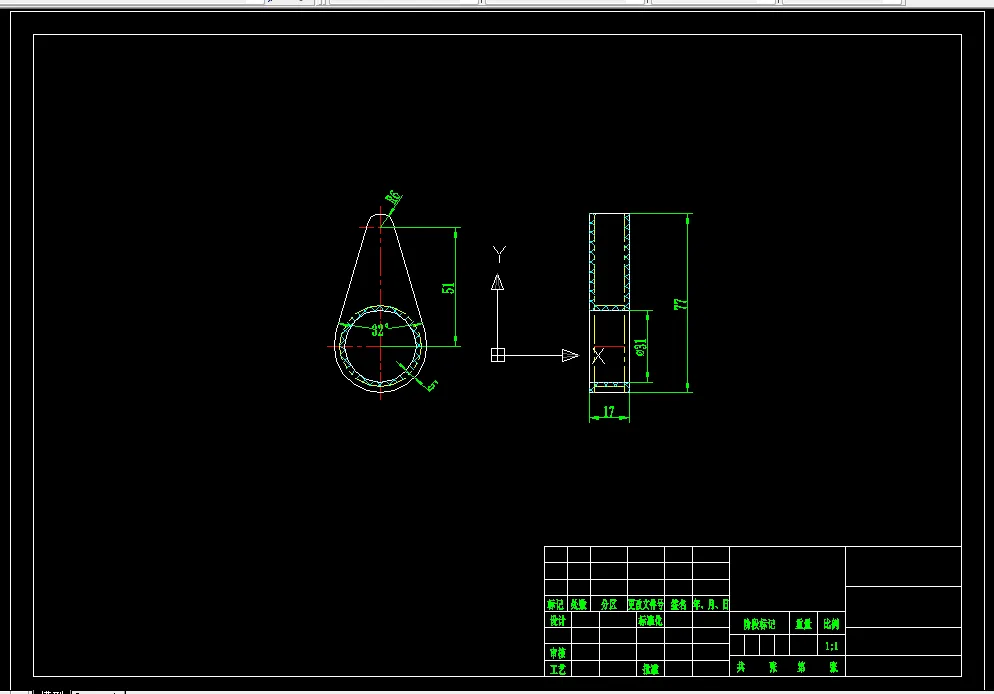Click the 标准化 label in title block

[650, 620]
